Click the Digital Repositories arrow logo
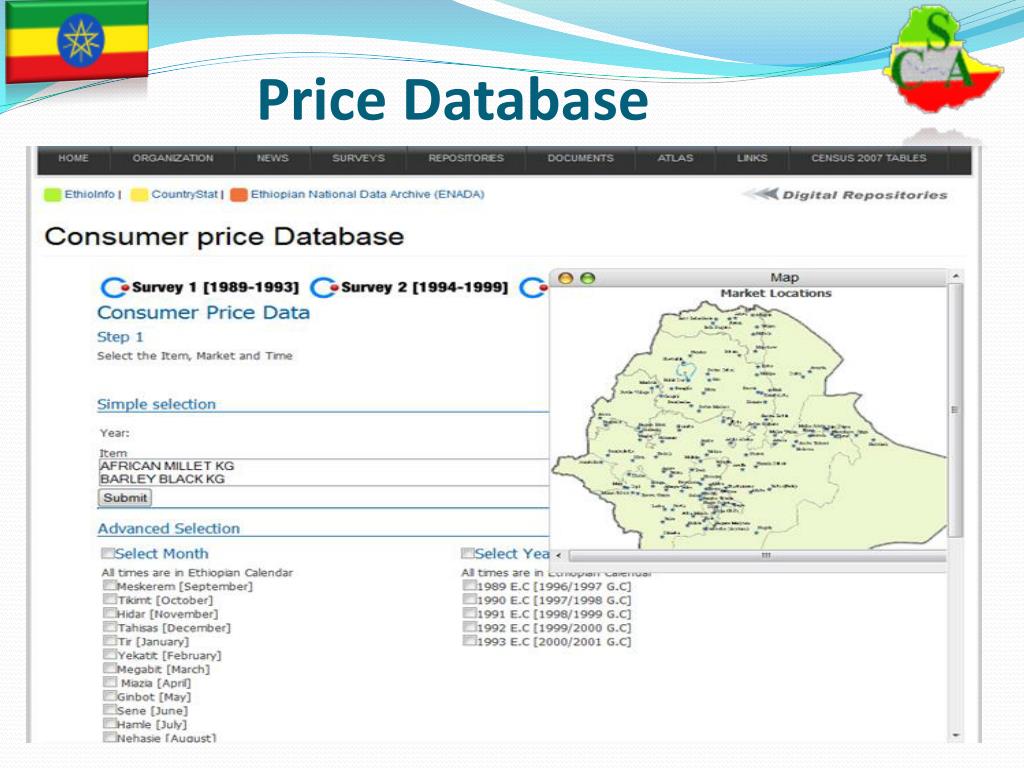 tap(761, 194)
